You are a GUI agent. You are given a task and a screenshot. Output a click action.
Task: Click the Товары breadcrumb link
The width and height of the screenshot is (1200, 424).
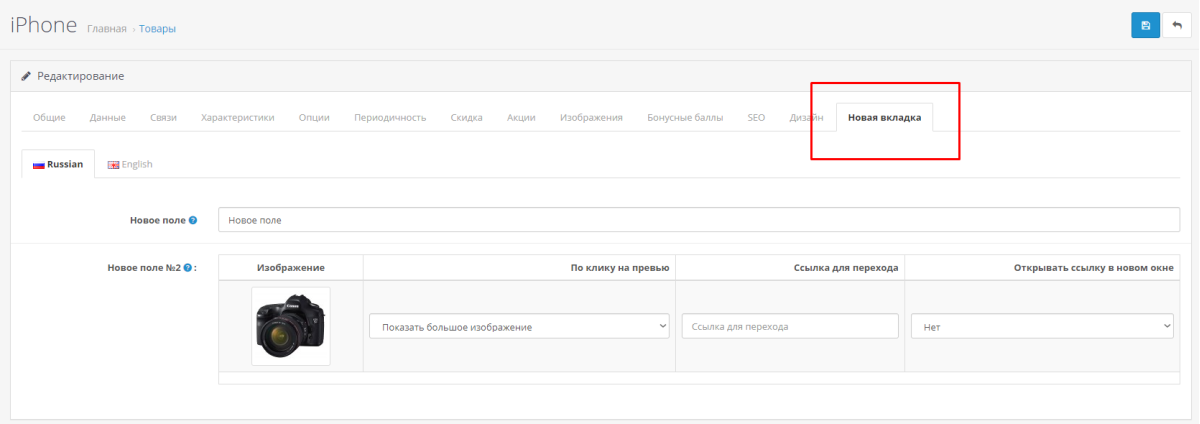157,29
